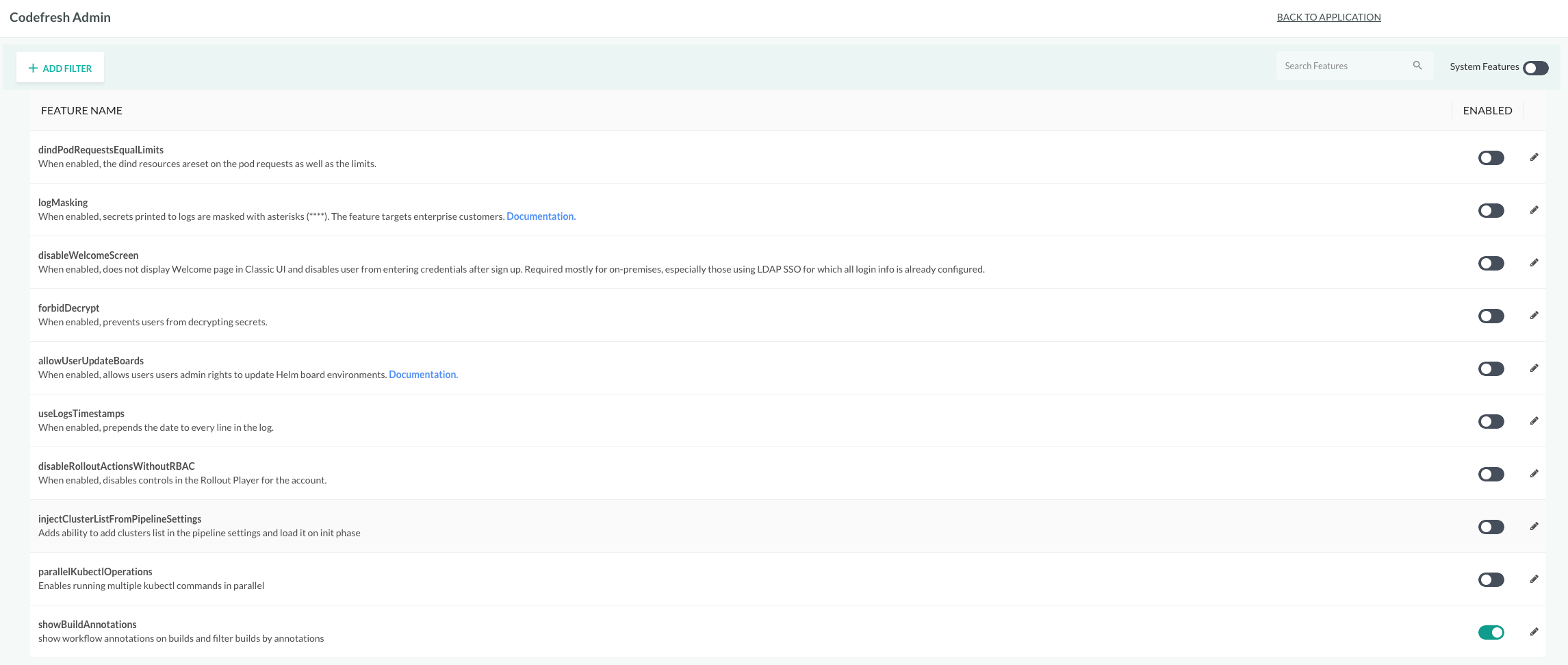Edit allowUserUpdateBoards using pencil icon

[1534, 368]
